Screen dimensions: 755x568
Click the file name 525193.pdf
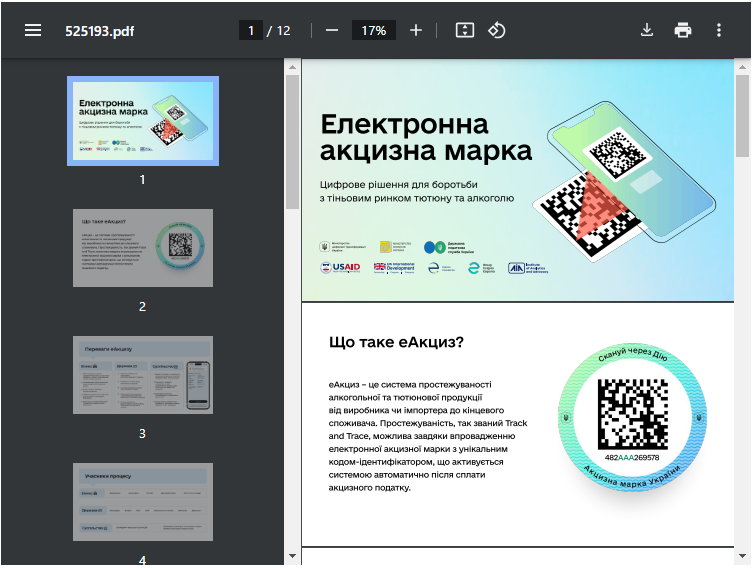pos(100,31)
